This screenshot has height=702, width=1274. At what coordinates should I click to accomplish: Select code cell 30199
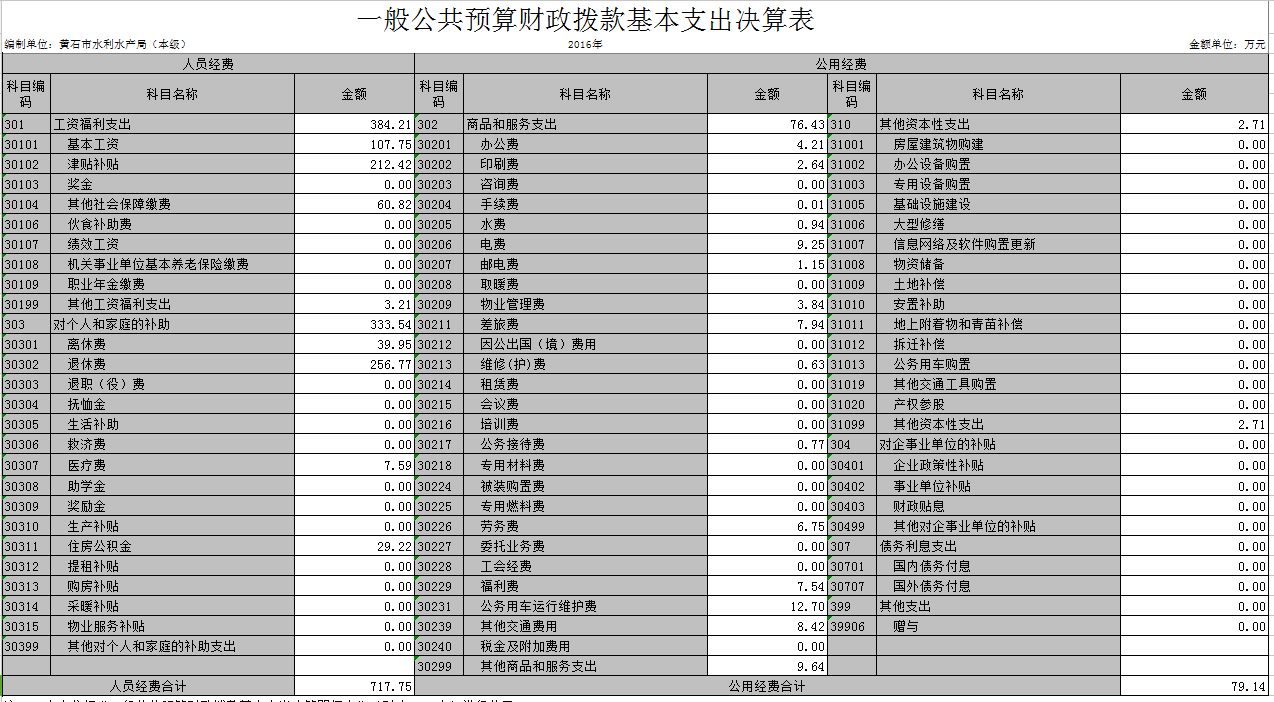[x=26, y=305]
